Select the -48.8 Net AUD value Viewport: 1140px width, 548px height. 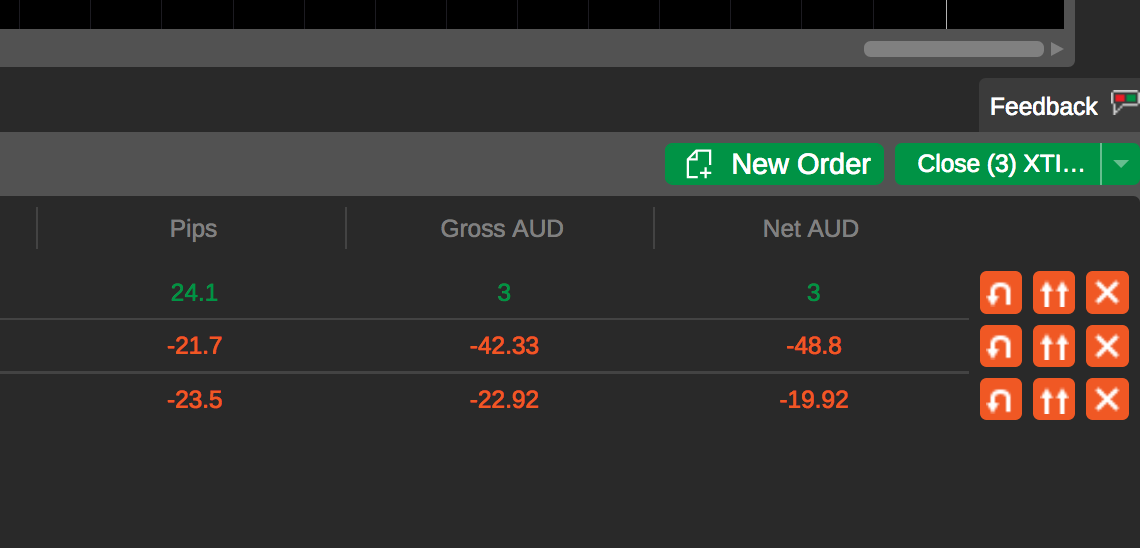[x=814, y=346]
